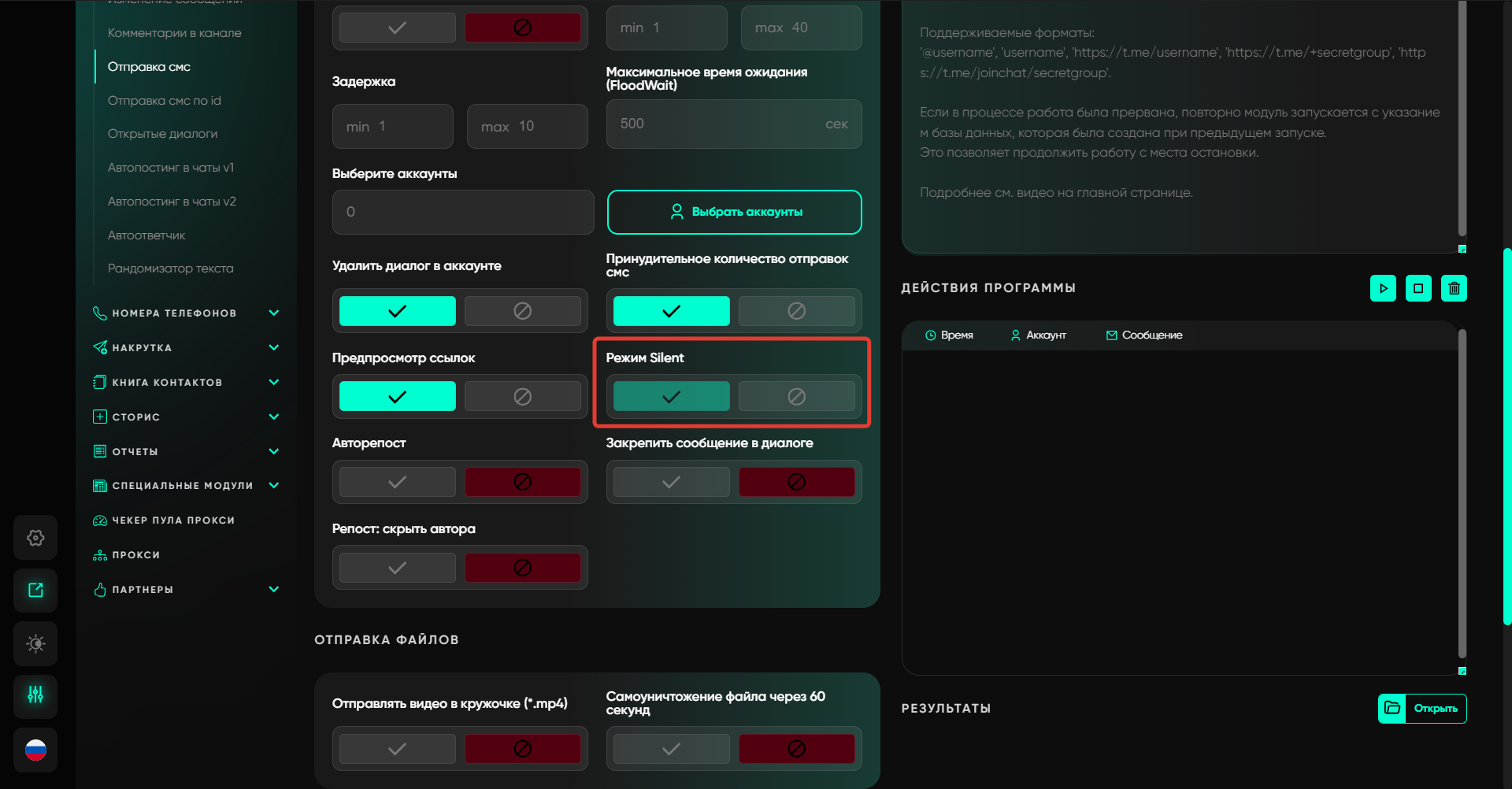
Task: Click the play icon in Действия программы
Action: [1383, 288]
